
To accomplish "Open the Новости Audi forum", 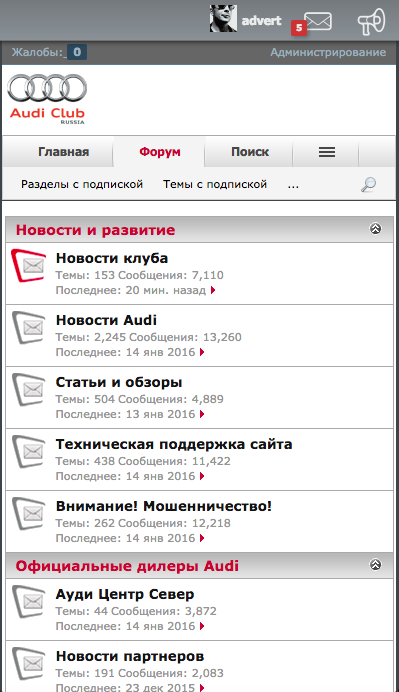I will pos(106,320).
